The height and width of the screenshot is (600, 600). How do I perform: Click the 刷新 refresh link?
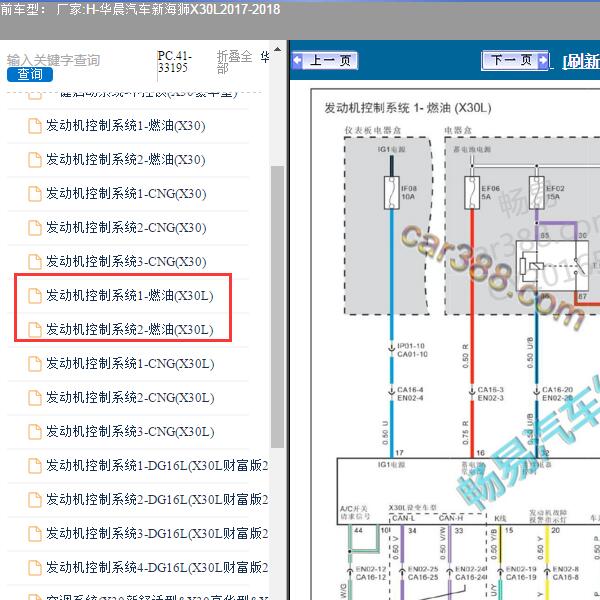[581, 61]
